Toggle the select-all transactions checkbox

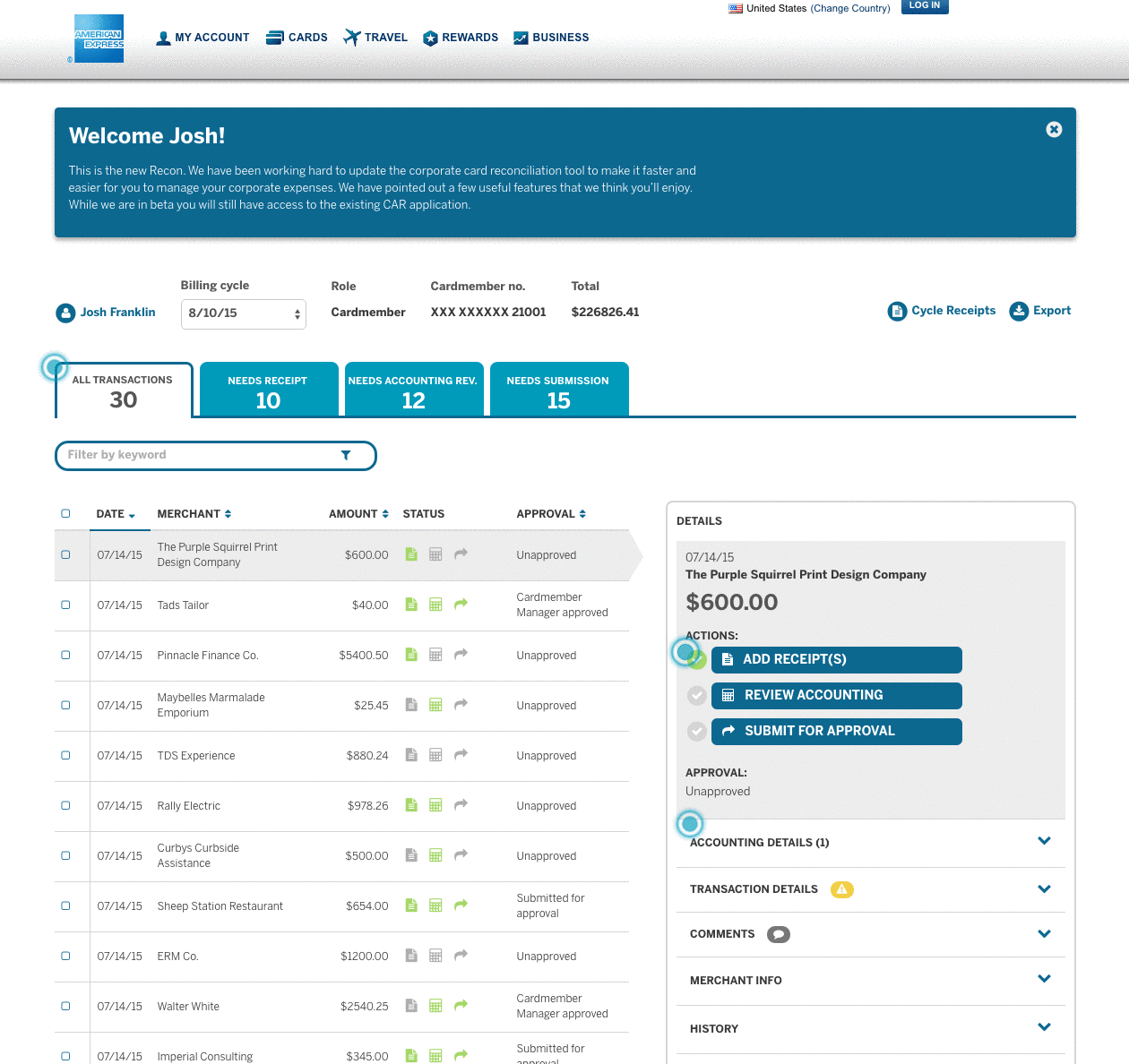(x=65, y=513)
